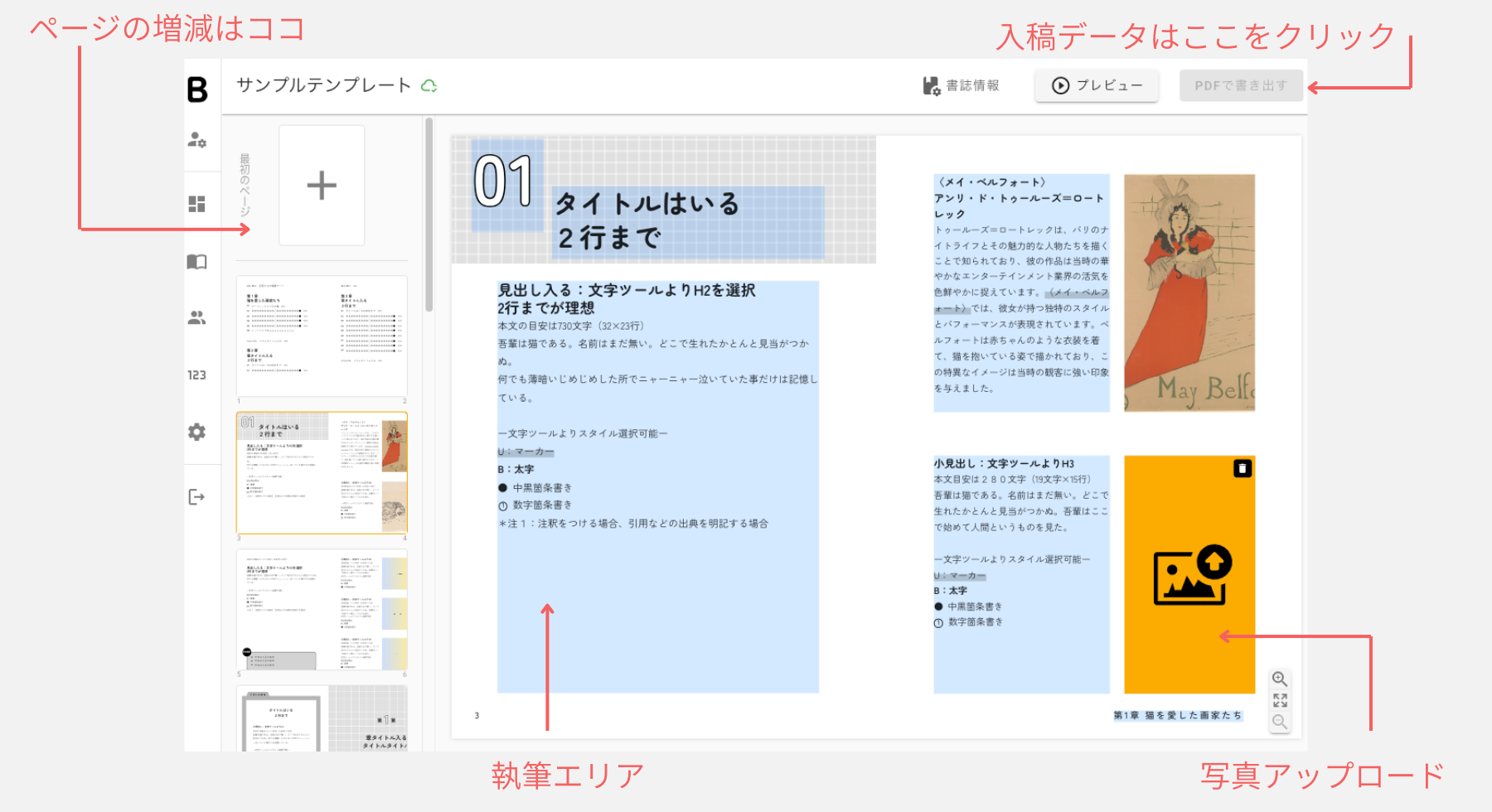Add a new first page with the plus button
This screenshot has width=1492, height=812.
coord(322,185)
